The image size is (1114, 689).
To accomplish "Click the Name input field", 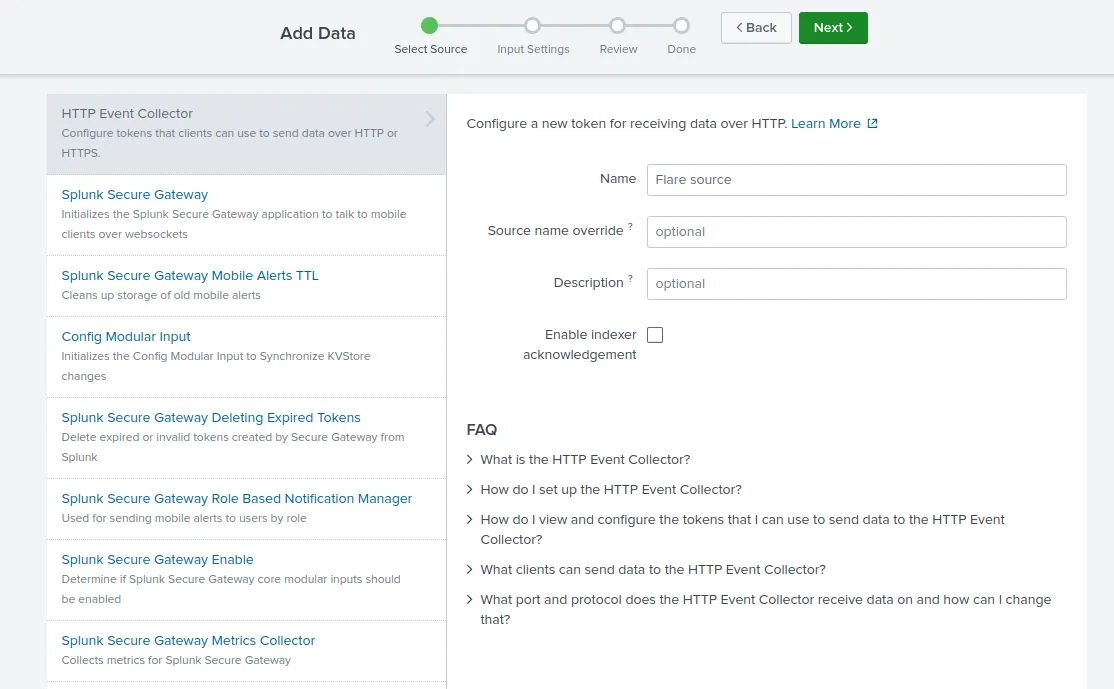I will click(856, 180).
